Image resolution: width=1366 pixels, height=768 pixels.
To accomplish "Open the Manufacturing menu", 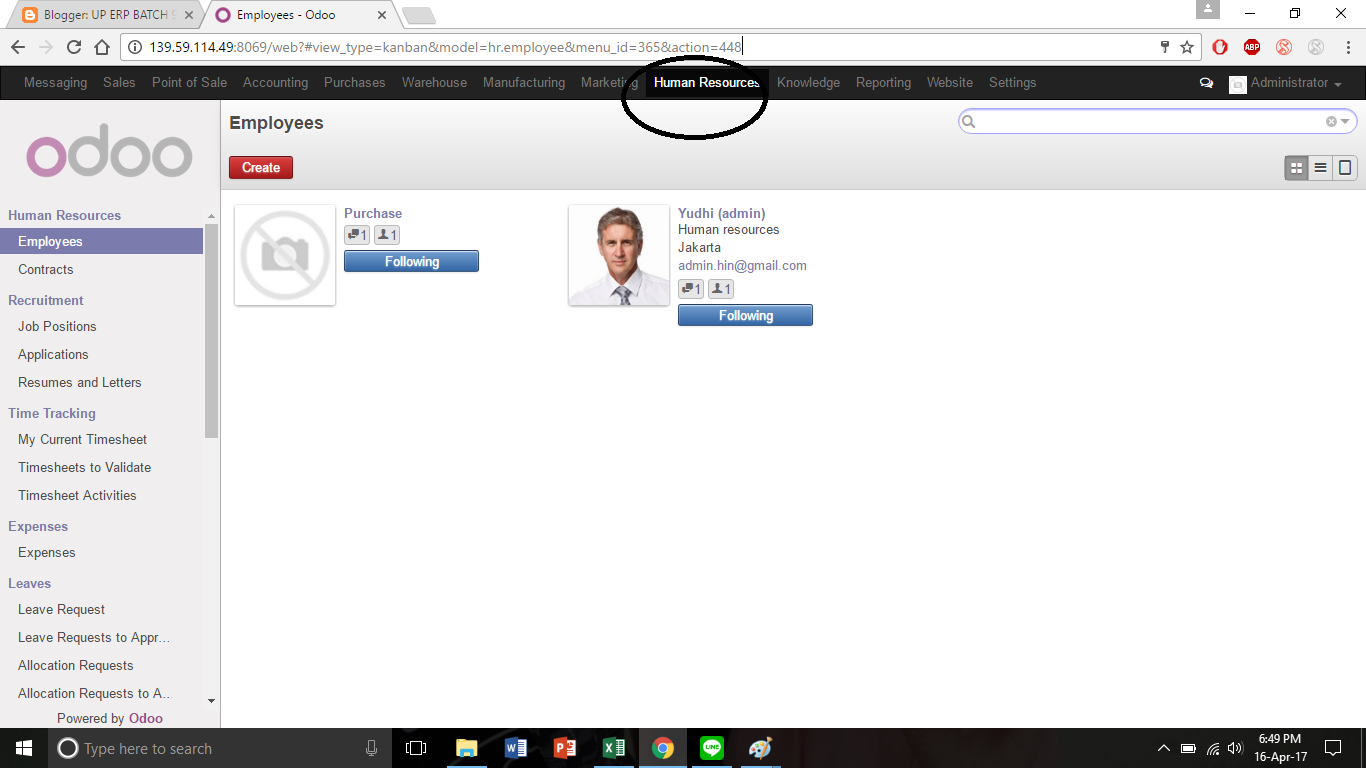I will (x=524, y=83).
